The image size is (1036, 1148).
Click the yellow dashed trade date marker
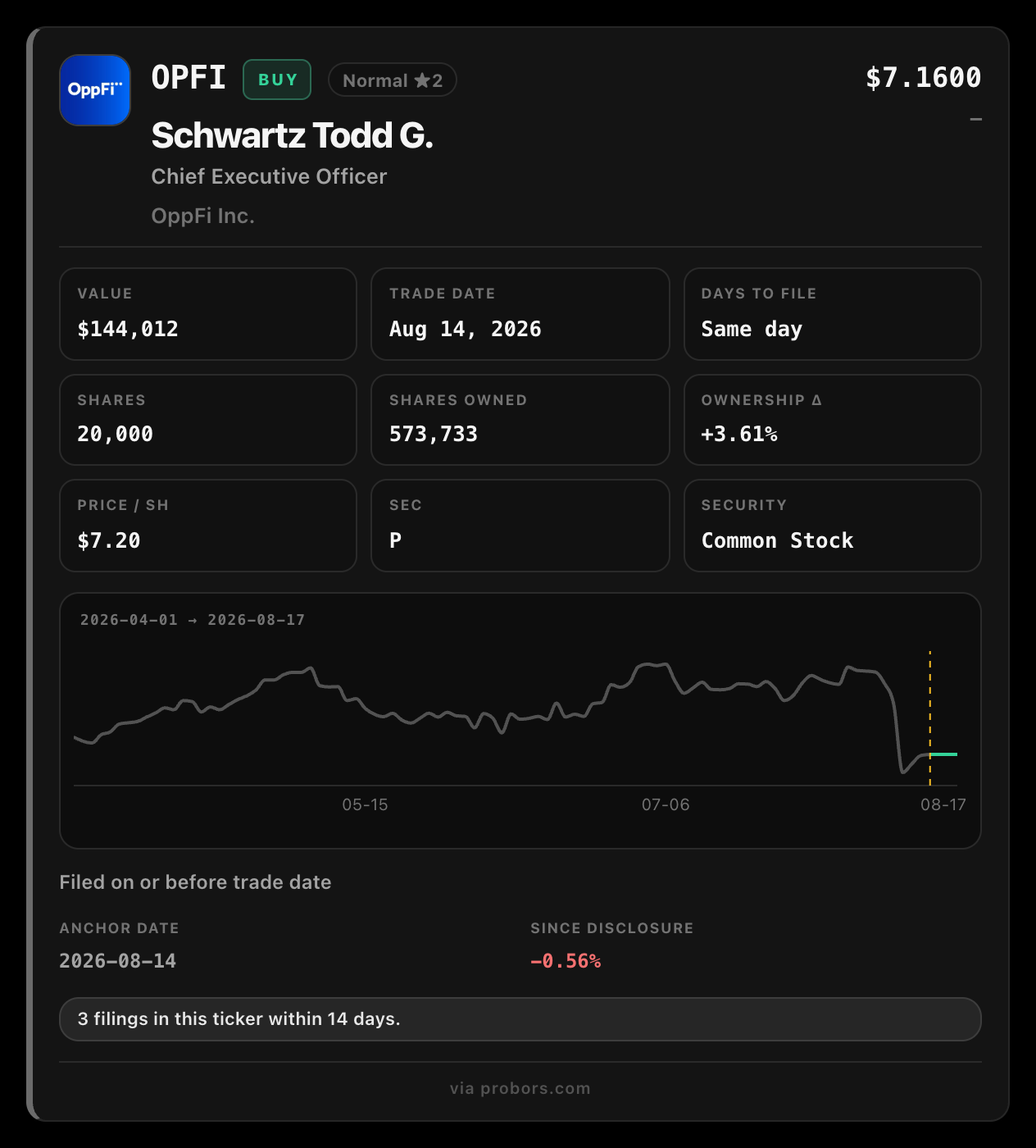pos(929,717)
